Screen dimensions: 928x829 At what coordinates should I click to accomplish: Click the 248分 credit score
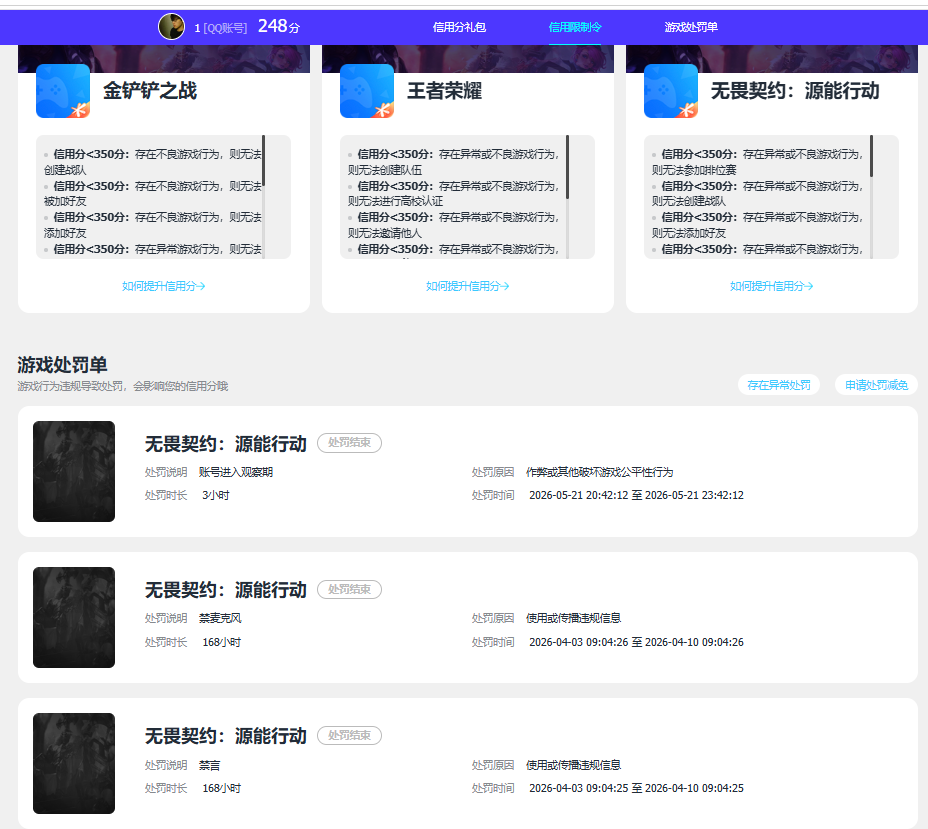(x=279, y=27)
